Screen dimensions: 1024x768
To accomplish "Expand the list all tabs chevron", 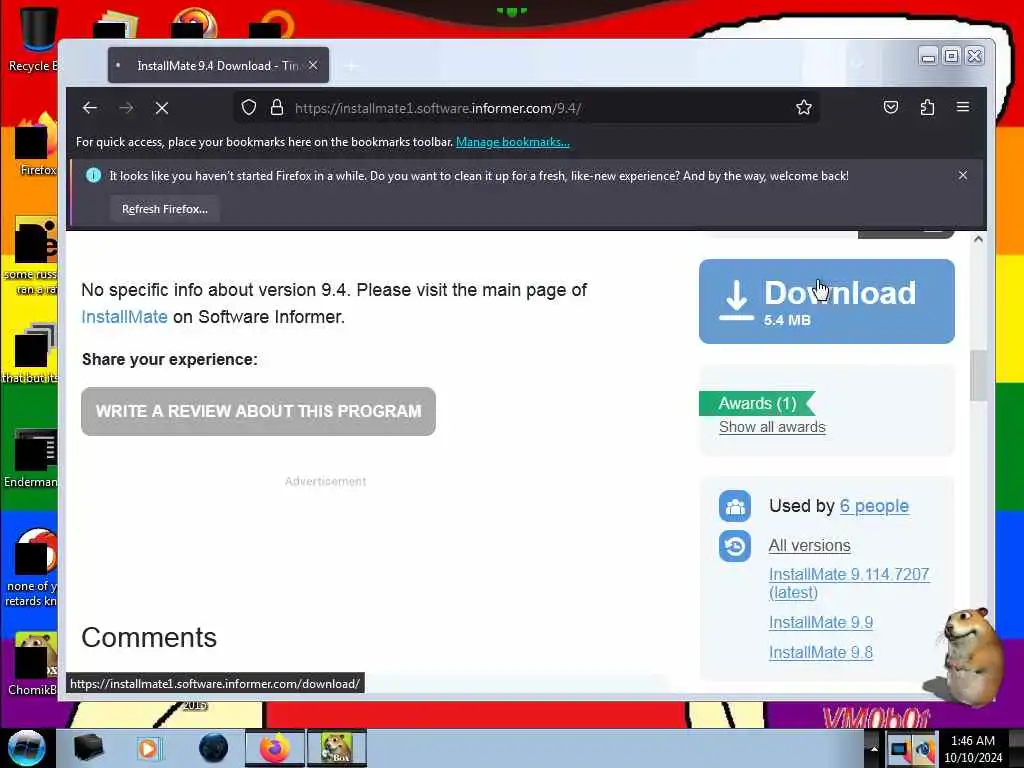I will (x=857, y=65).
